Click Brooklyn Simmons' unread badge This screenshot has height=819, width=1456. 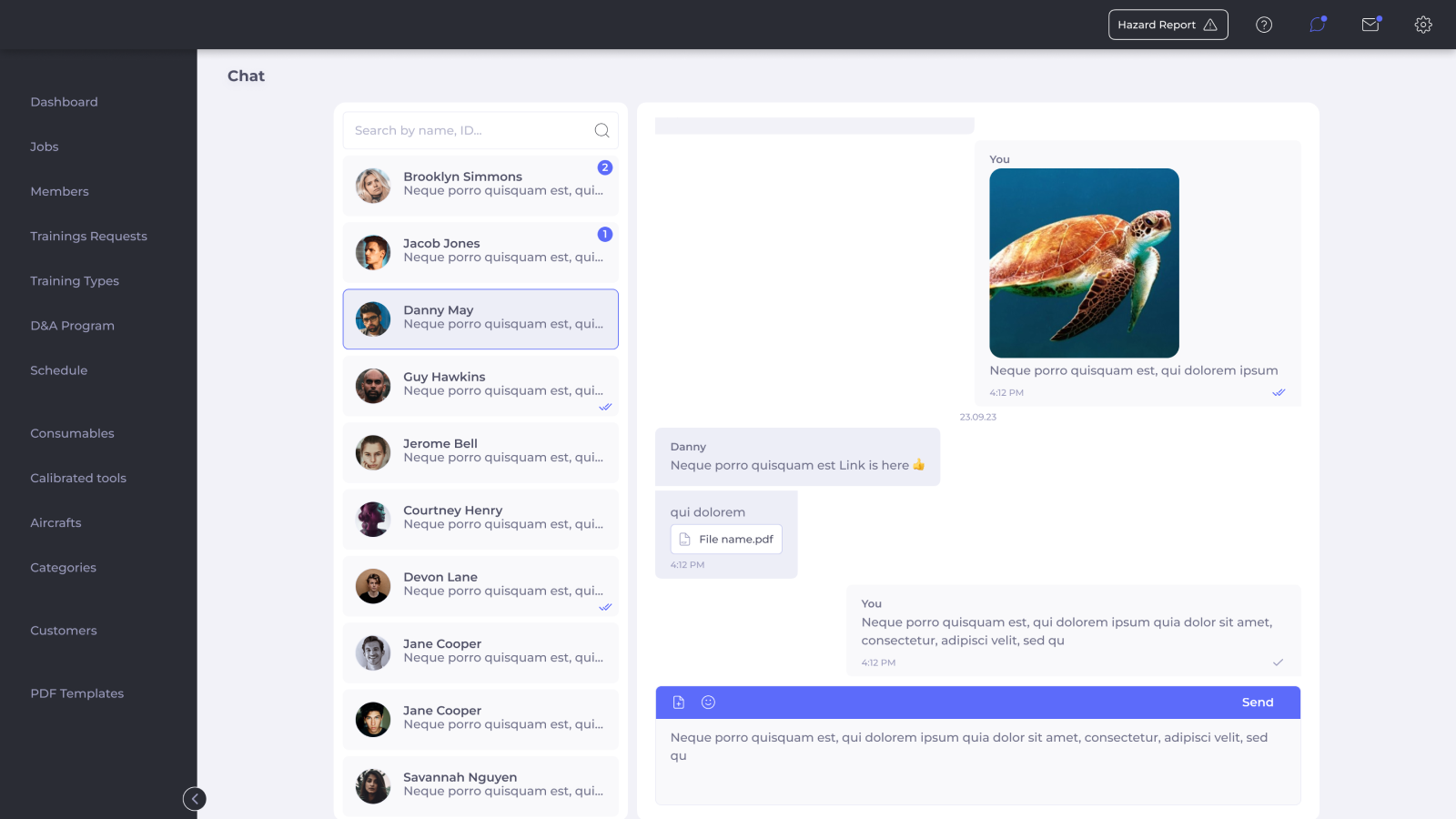click(x=605, y=167)
